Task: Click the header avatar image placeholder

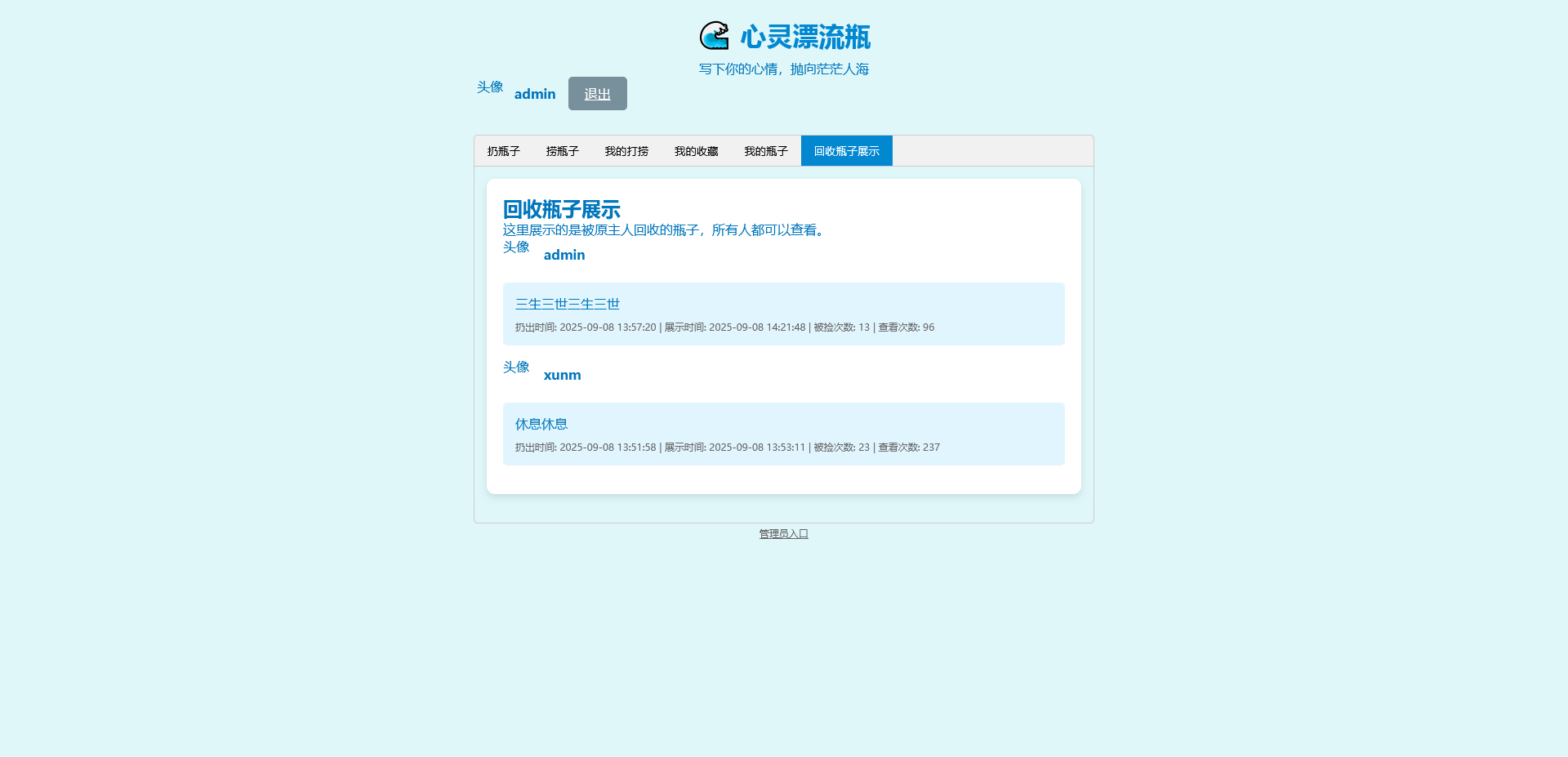Action: [x=490, y=87]
